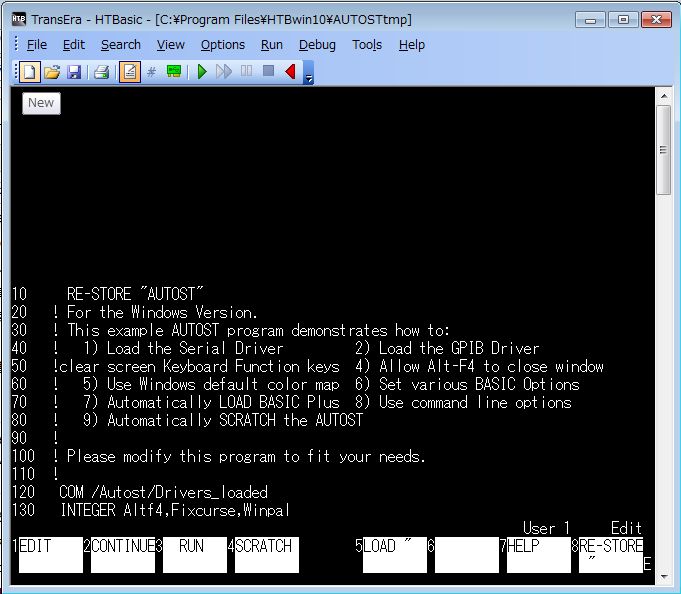
Task: Click text clear screen Keyboard Function keys
Action: coord(199,366)
